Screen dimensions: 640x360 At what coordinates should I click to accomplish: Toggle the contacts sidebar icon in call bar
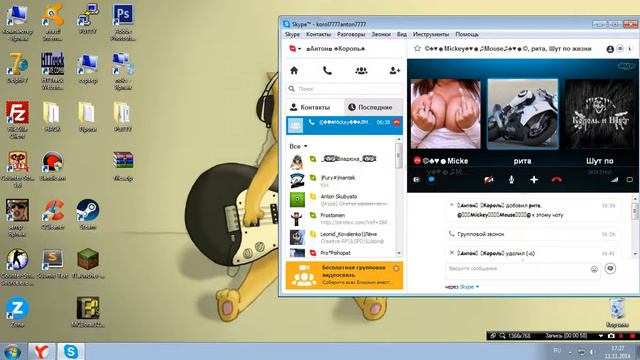point(416,180)
